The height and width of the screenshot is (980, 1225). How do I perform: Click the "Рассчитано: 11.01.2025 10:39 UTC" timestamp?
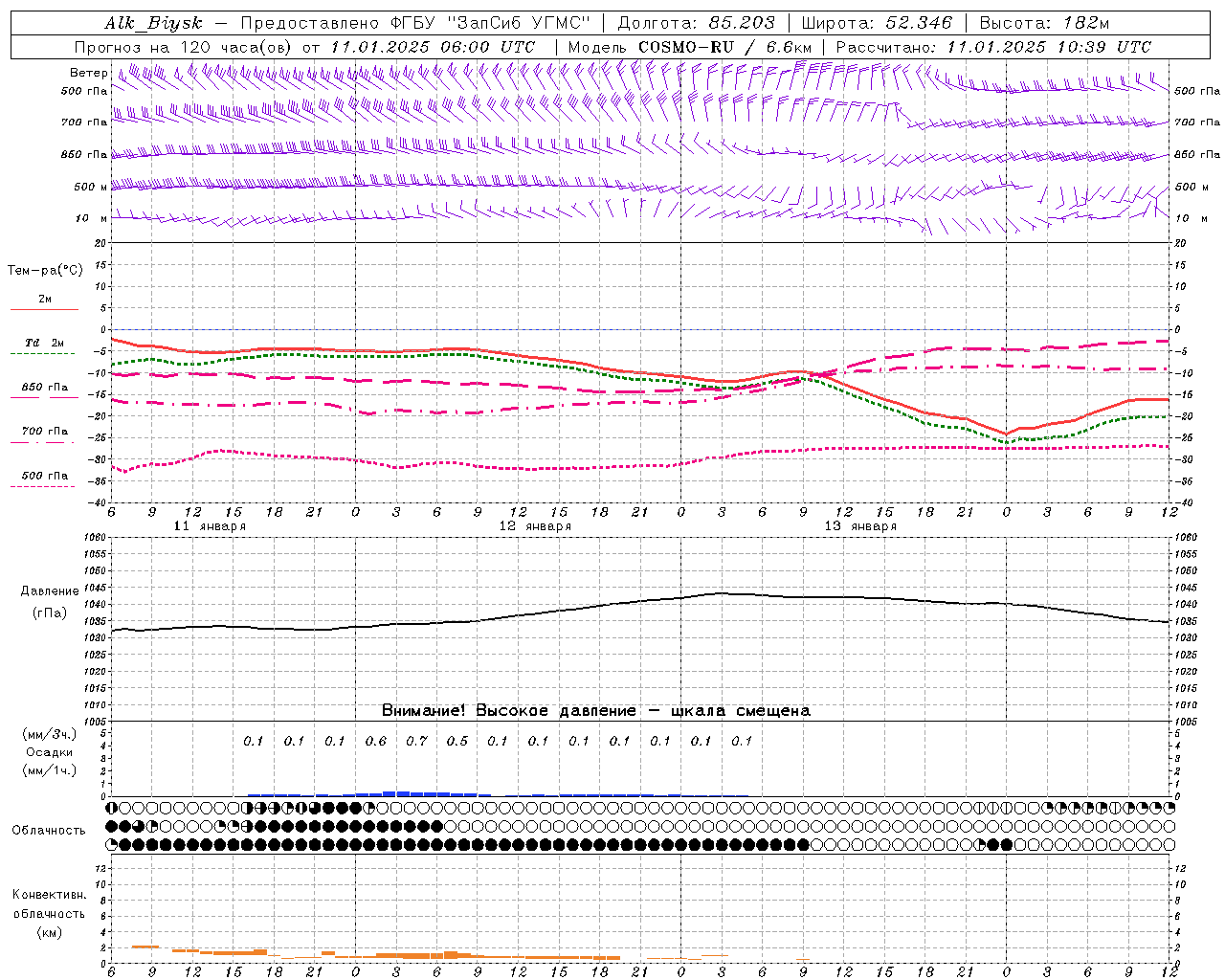coord(993,47)
